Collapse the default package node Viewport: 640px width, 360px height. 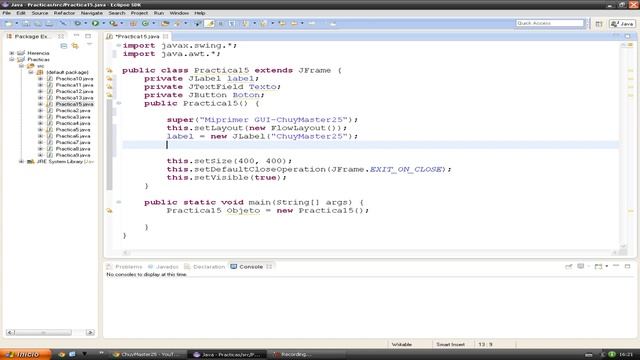click(31, 72)
